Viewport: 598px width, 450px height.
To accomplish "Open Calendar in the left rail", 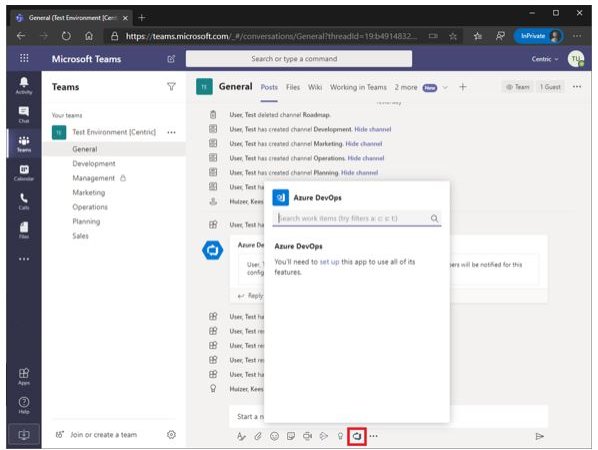I will [24, 172].
